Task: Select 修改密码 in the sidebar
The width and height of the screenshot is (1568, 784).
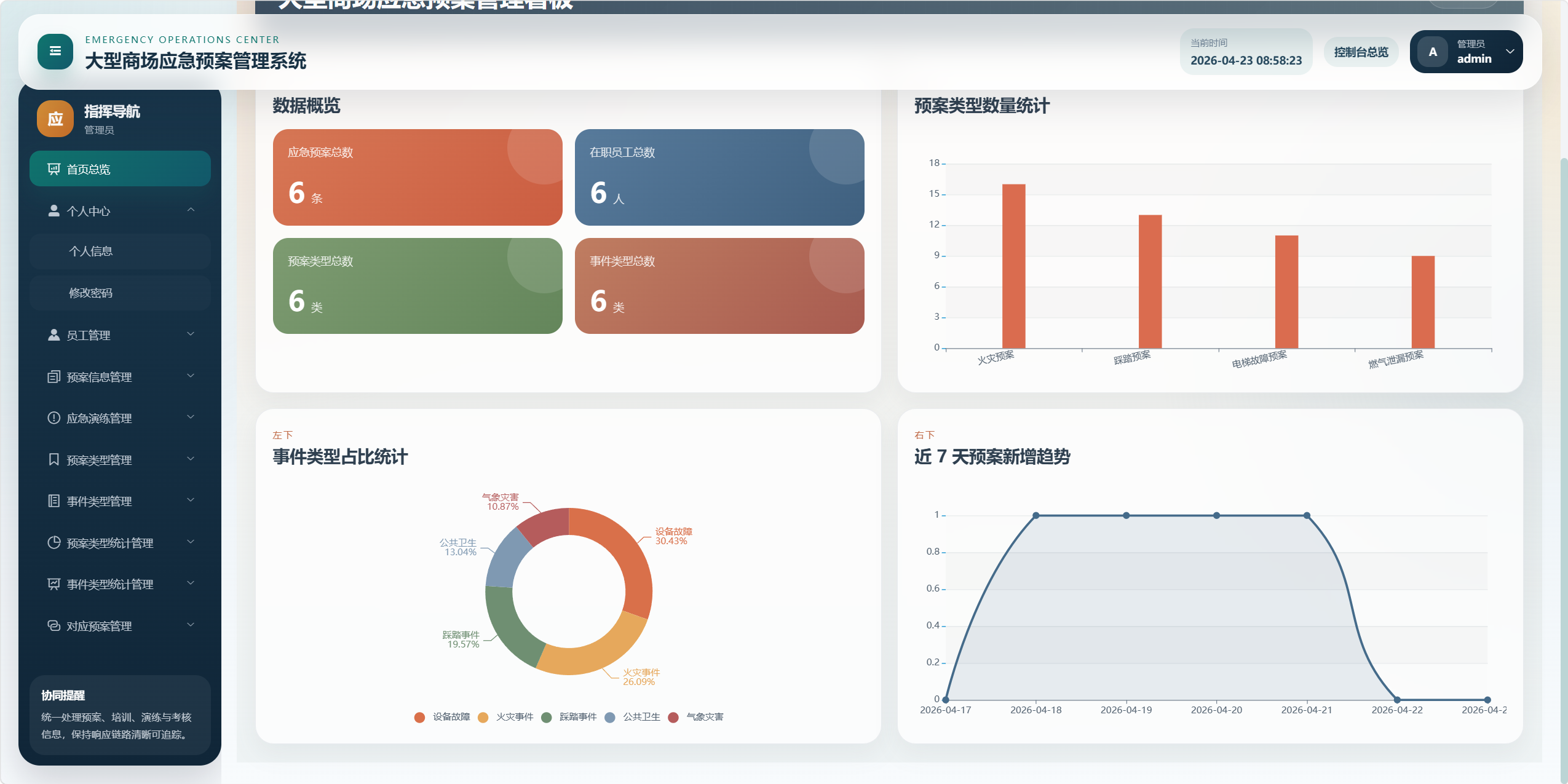Action: (91, 293)
